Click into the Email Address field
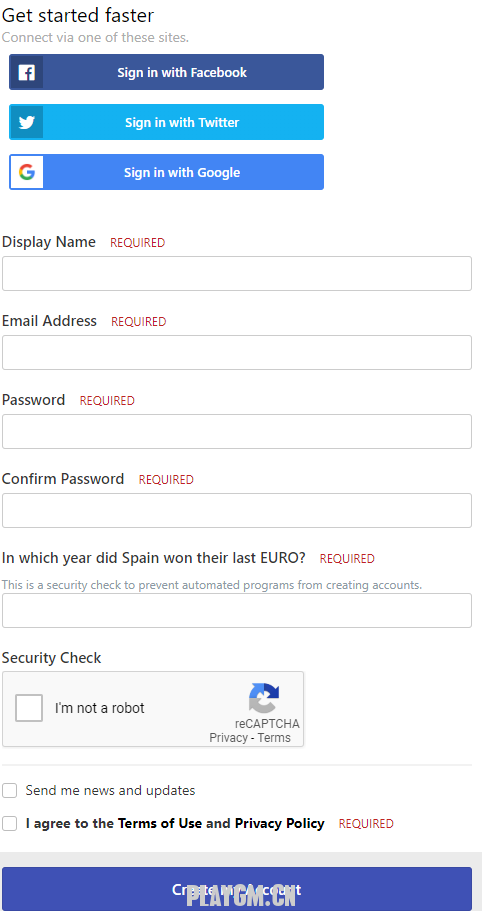 point(237,353)
